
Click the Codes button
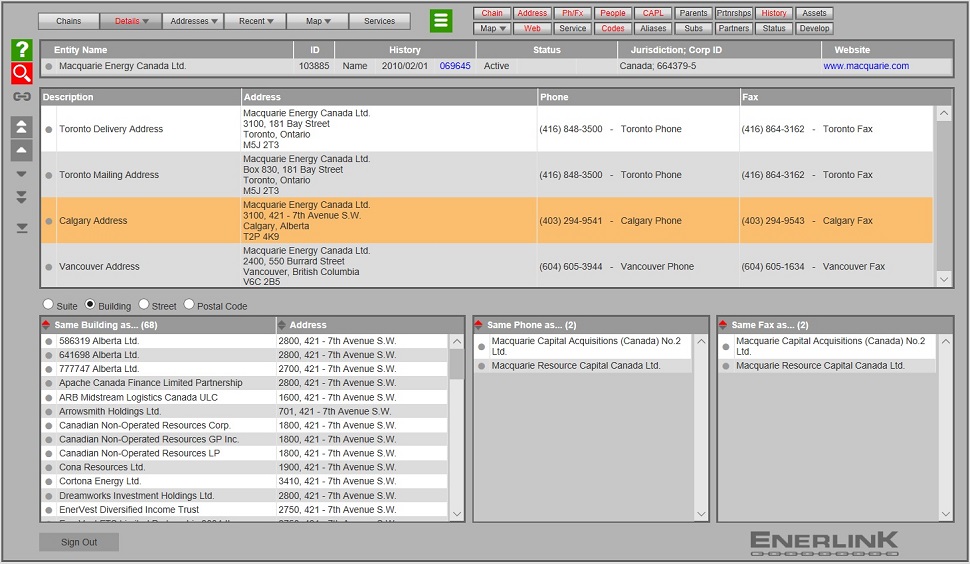coord(612,28)
